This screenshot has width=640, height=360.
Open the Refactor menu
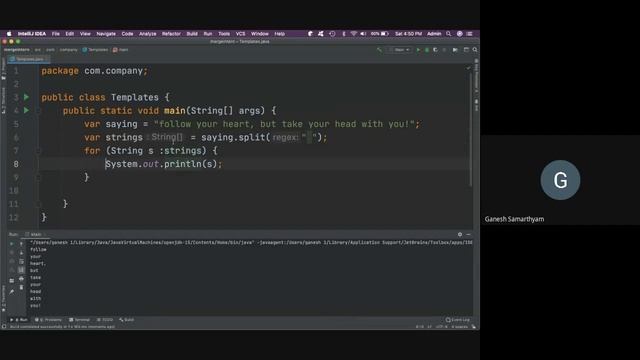[x=171, y=34]
